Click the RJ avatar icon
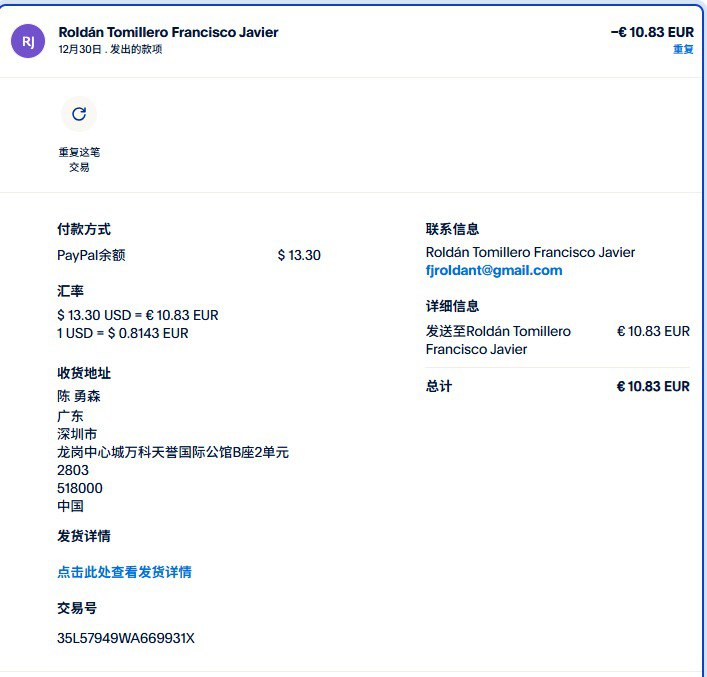The width and height of the screenshot is (707, 677). (x=28, y=41)
